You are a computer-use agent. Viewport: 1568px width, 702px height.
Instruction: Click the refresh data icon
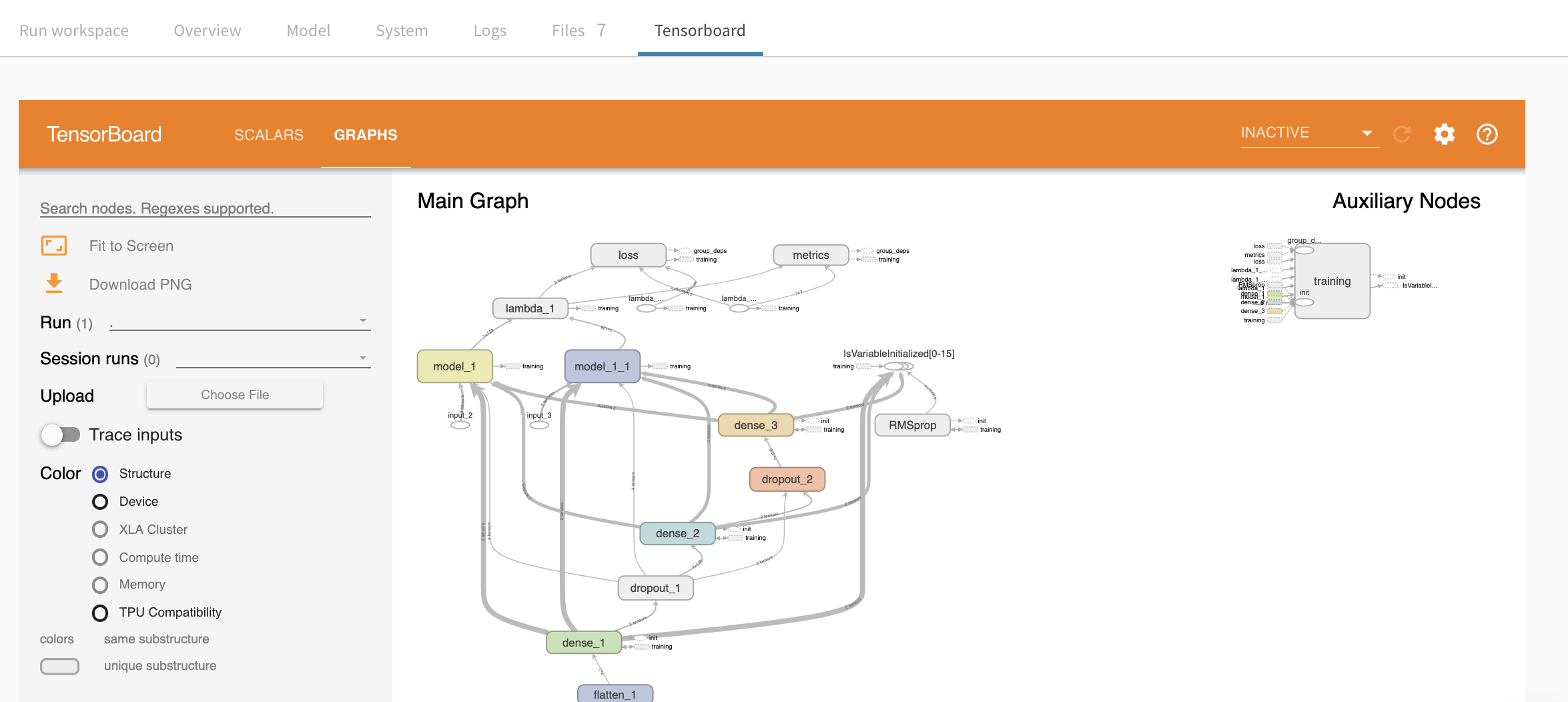point(1401,133)
